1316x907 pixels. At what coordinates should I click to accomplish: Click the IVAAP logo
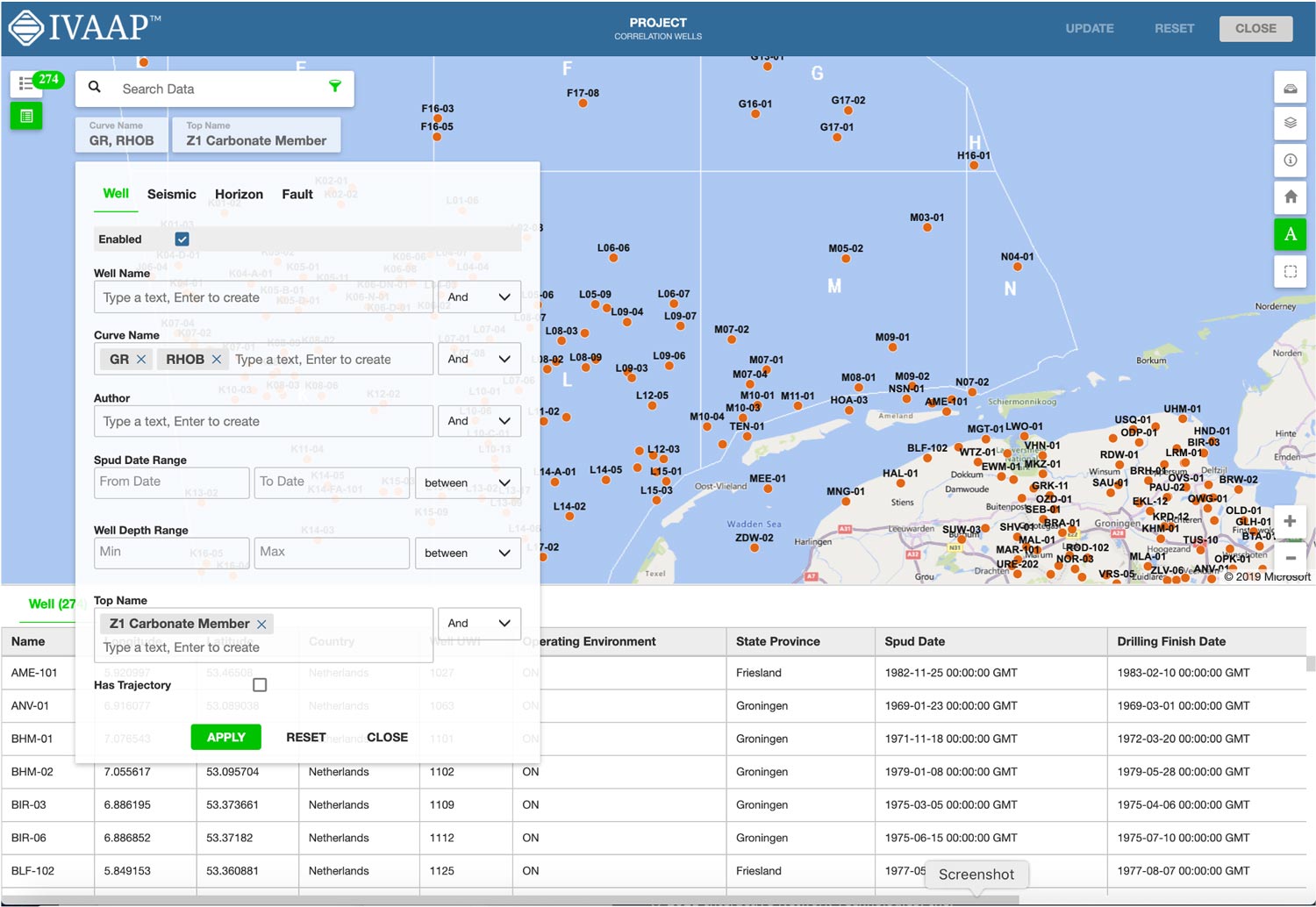[x=84, y=27]
